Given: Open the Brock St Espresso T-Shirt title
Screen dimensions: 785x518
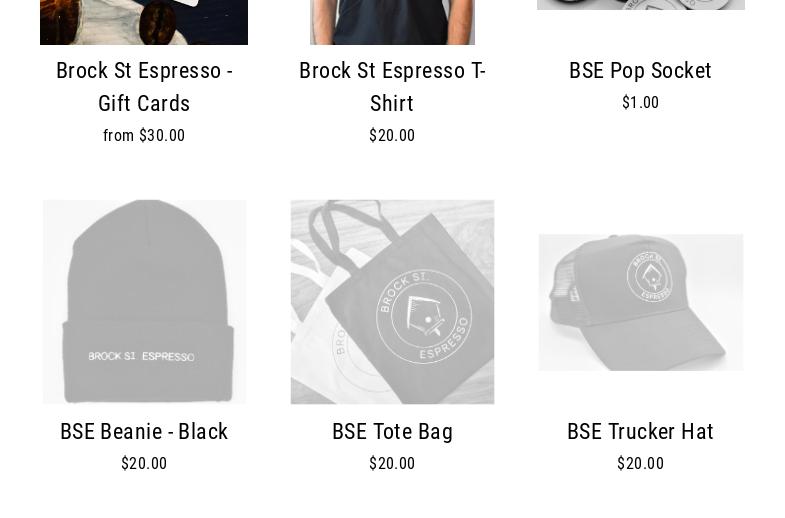Looking at the screenshot, I should point(392,87).
